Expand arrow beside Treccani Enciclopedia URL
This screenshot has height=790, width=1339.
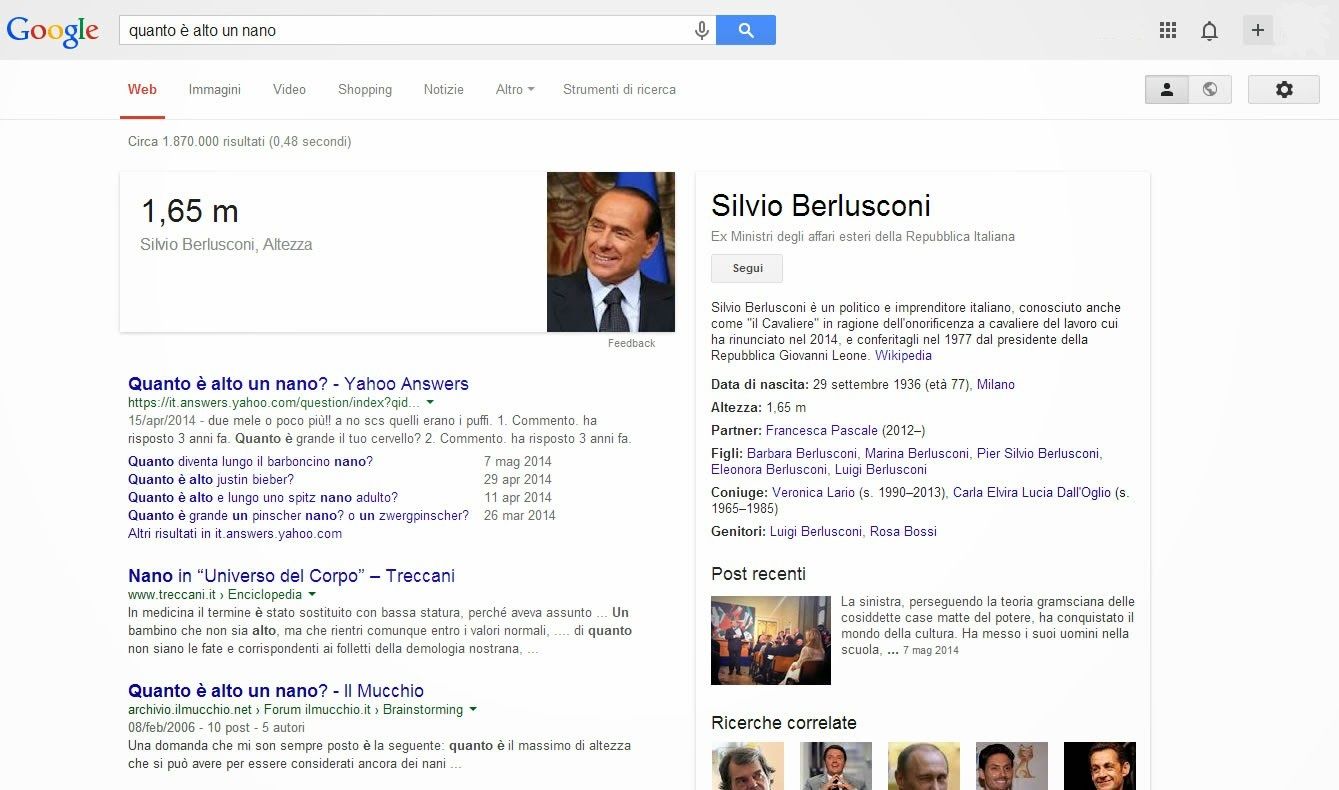(x=311, y=594)
